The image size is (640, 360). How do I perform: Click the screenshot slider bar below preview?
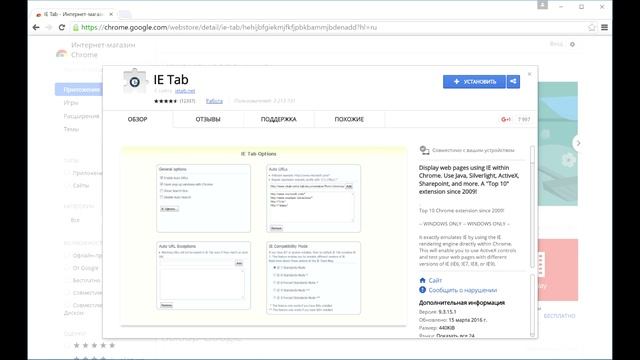coord(263,326)
